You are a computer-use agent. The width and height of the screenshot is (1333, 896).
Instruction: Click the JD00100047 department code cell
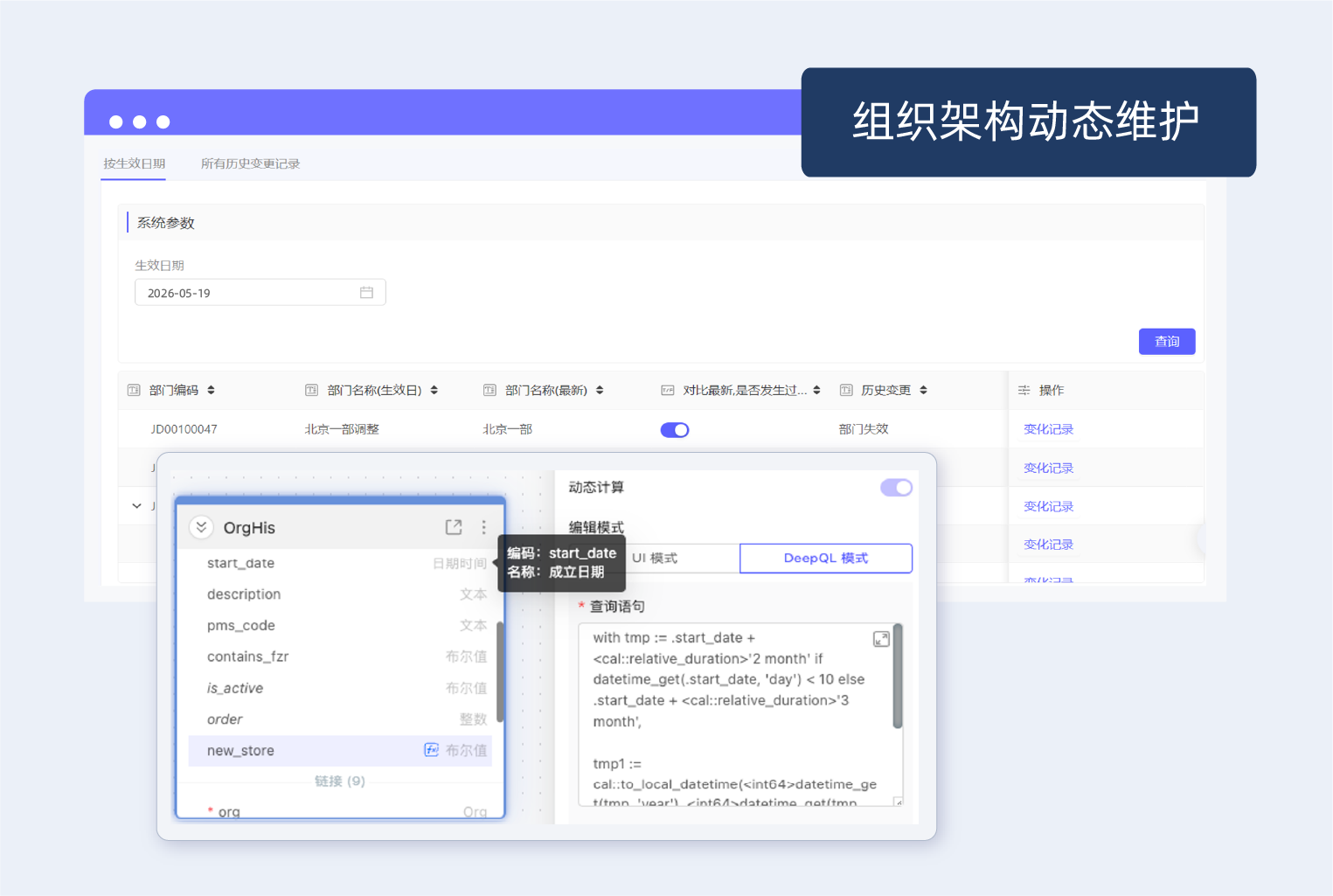(x=184, y=429)
